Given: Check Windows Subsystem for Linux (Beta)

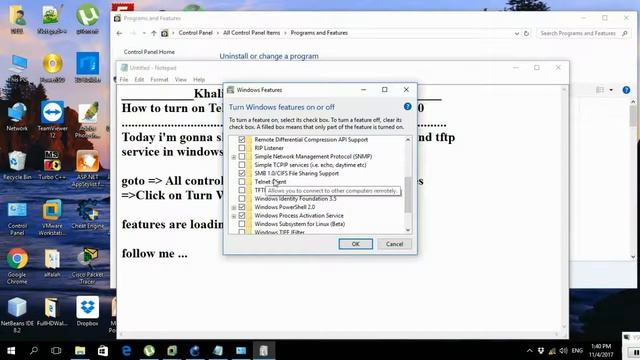Looking at the screenshot, I should (x=242, y=224).
